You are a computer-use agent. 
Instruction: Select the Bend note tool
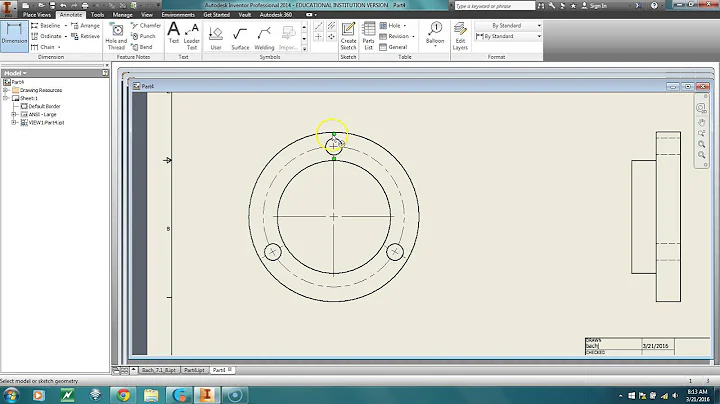(141, 47)
